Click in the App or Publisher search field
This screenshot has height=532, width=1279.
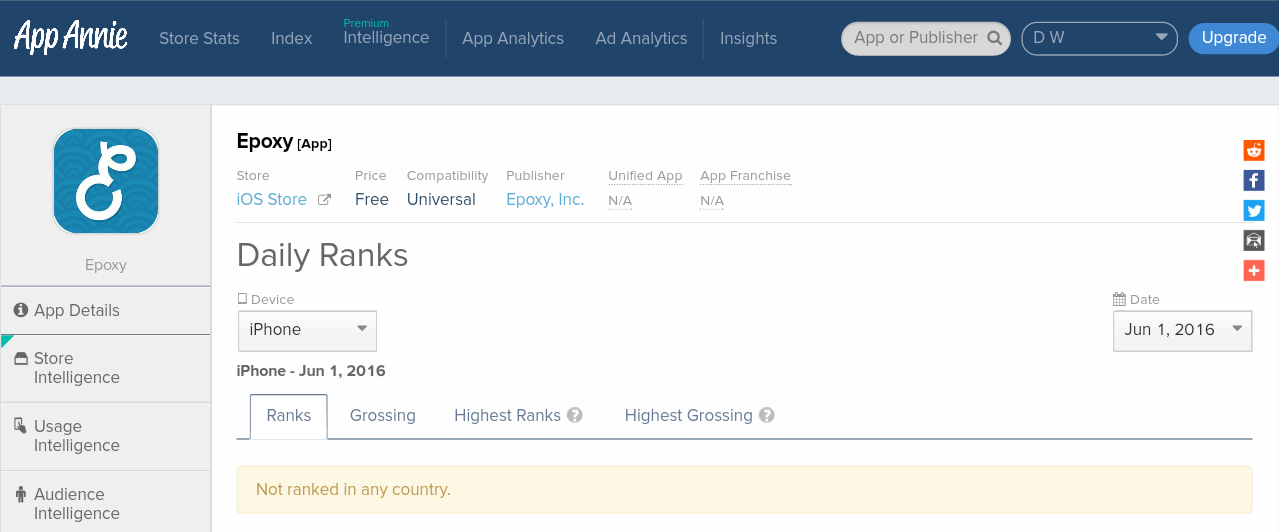click(x=914, y=38)
